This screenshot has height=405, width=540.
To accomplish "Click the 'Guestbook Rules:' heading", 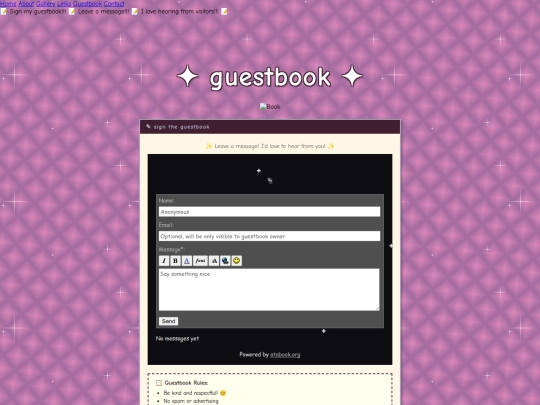I will click(x=186, y=383).
